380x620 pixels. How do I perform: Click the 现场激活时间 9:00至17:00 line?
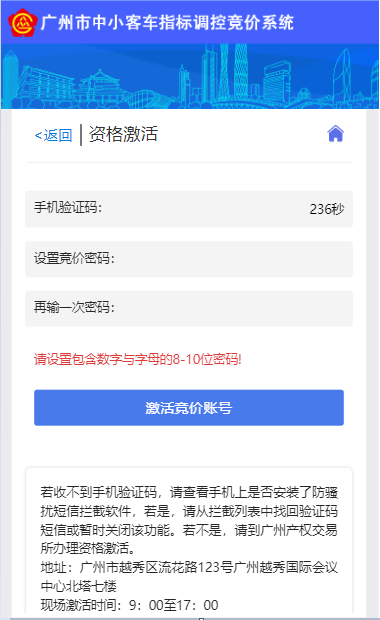129,605
